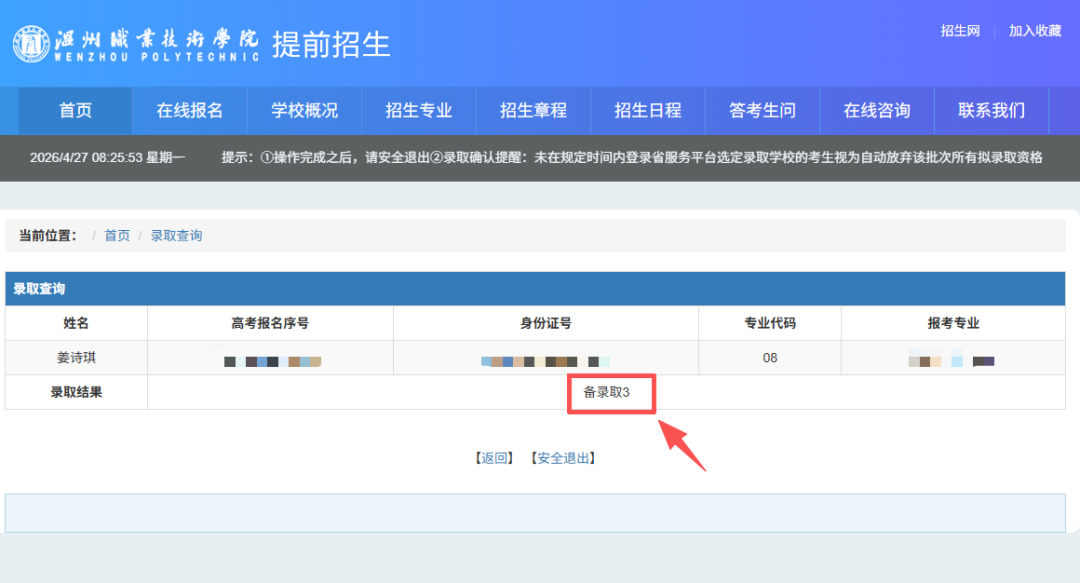Click 录取查询 in the breadcrumb
This screenshot has height=583, width=1080.
[x=176, y=236]
